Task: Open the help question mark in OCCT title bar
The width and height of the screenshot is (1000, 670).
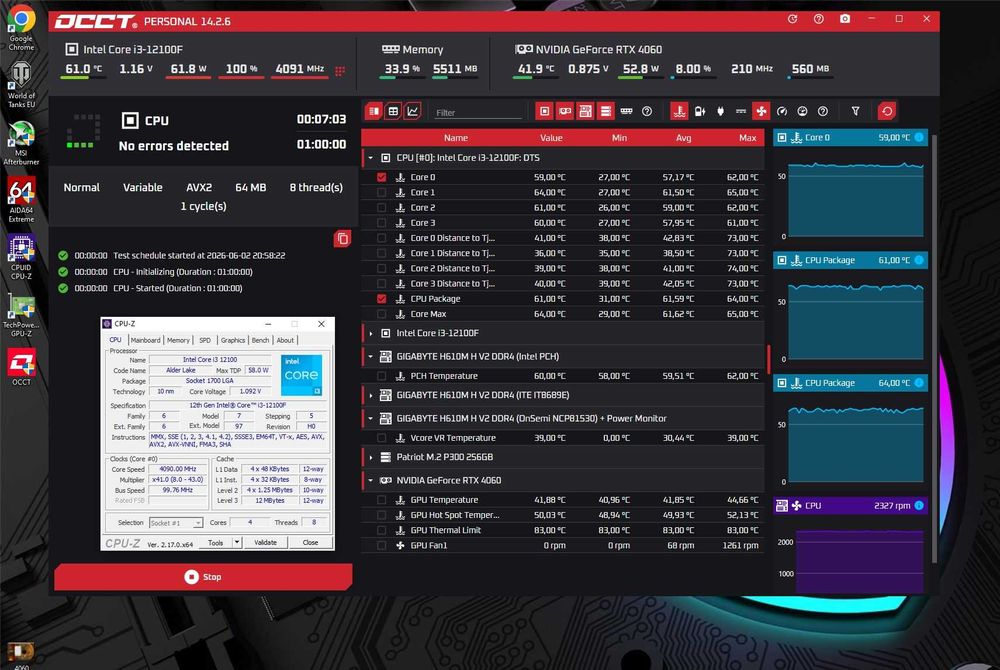Action: (x=819, y=19)
